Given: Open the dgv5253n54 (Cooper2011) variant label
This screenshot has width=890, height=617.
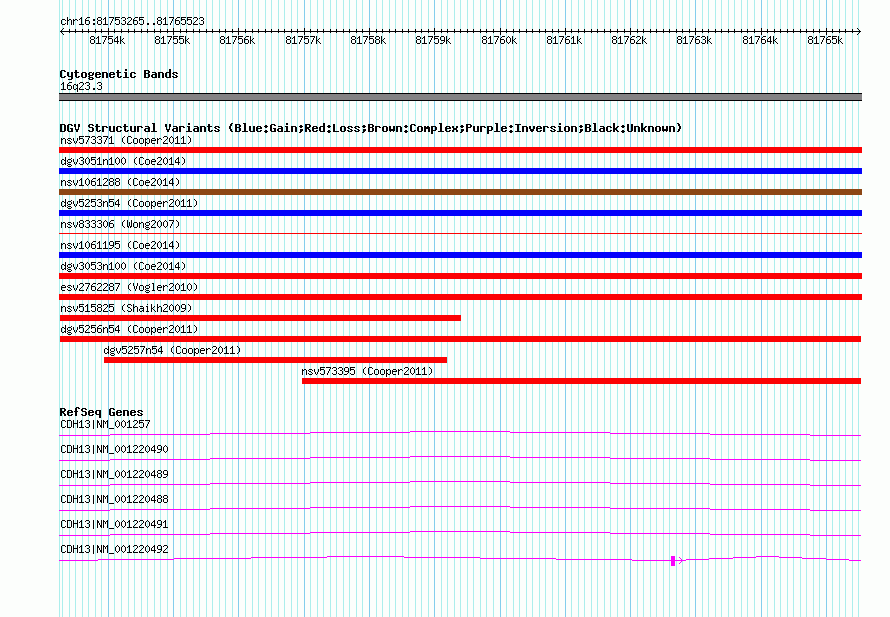Looking at the screenshot, I should pyautogui.click(x=129, y=203).
